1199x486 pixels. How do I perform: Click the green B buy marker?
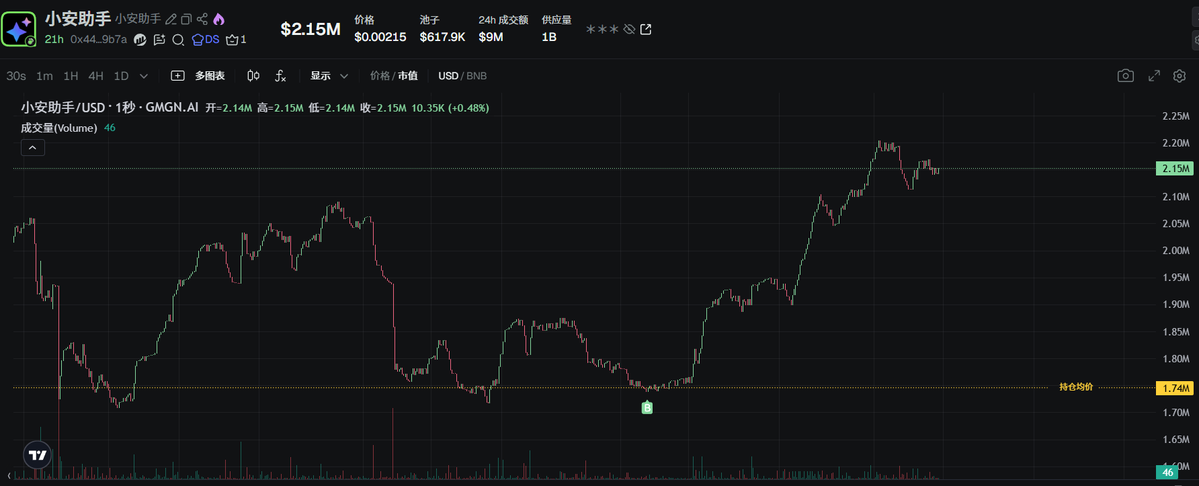[x=647, y=409]
